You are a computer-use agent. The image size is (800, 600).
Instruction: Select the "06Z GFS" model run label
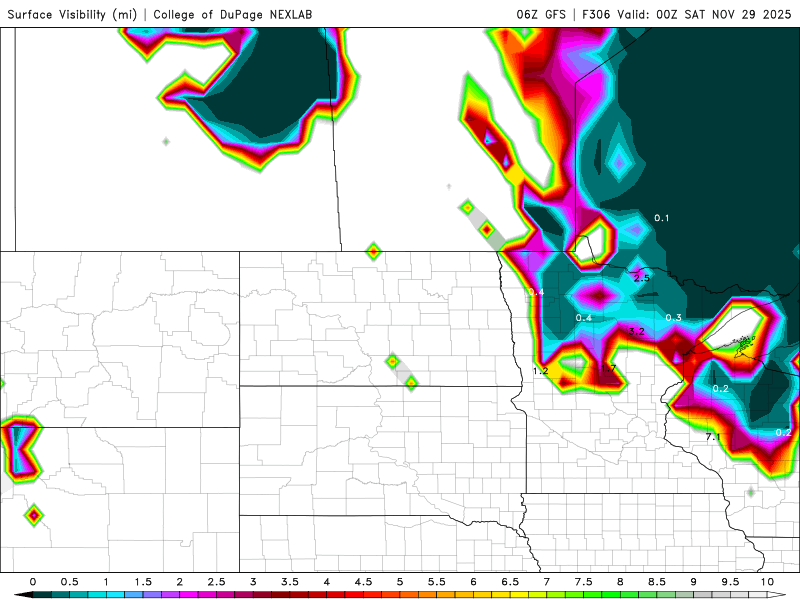pos(541,14)
